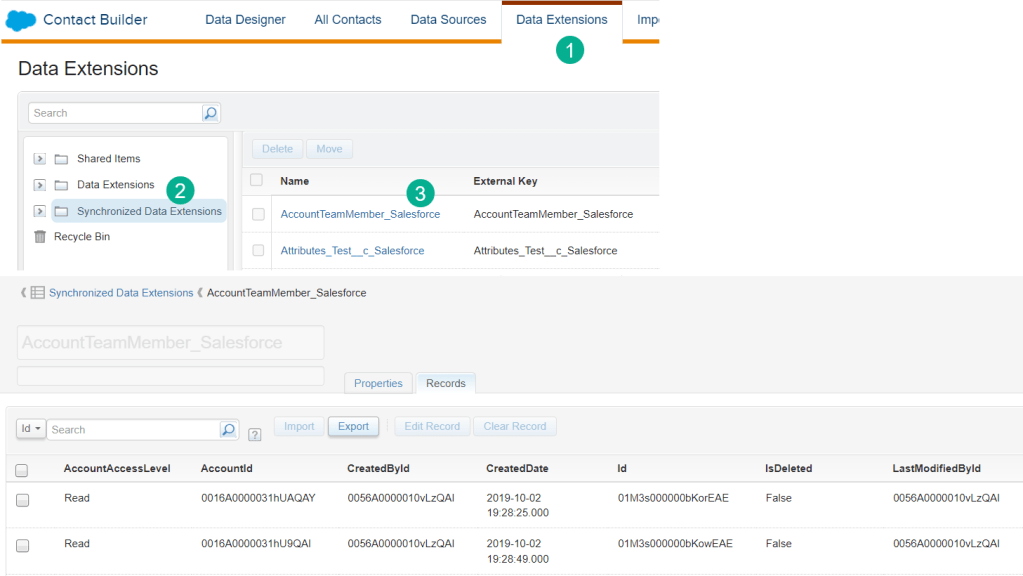The image size is (1023, 576).
Task: Expand the Shared Items folder
Action: pos(40,159)
